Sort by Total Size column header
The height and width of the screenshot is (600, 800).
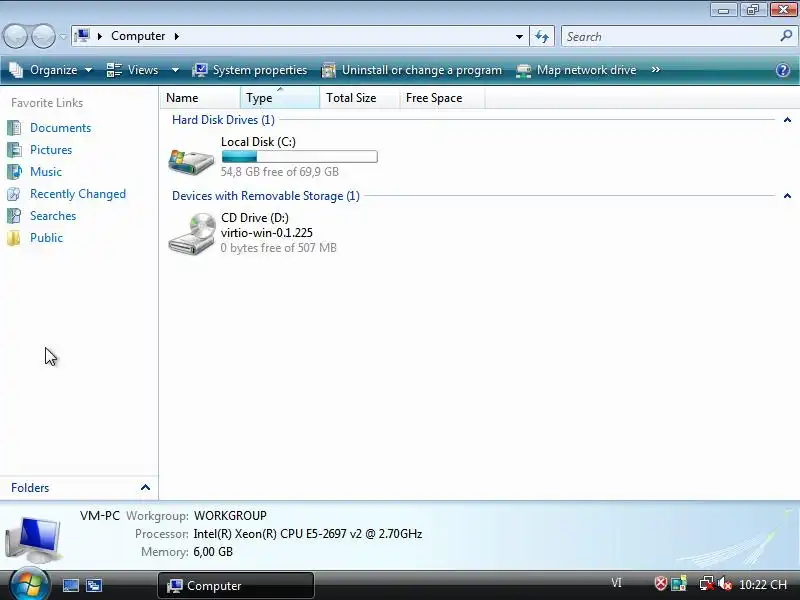[x=360, y=98]
